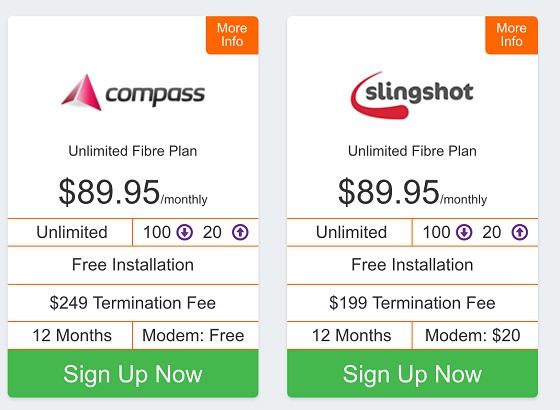This screenshot has height=410, width=560.
Task: Select the $249 Termination Fee row
Action: click(133, 303)
